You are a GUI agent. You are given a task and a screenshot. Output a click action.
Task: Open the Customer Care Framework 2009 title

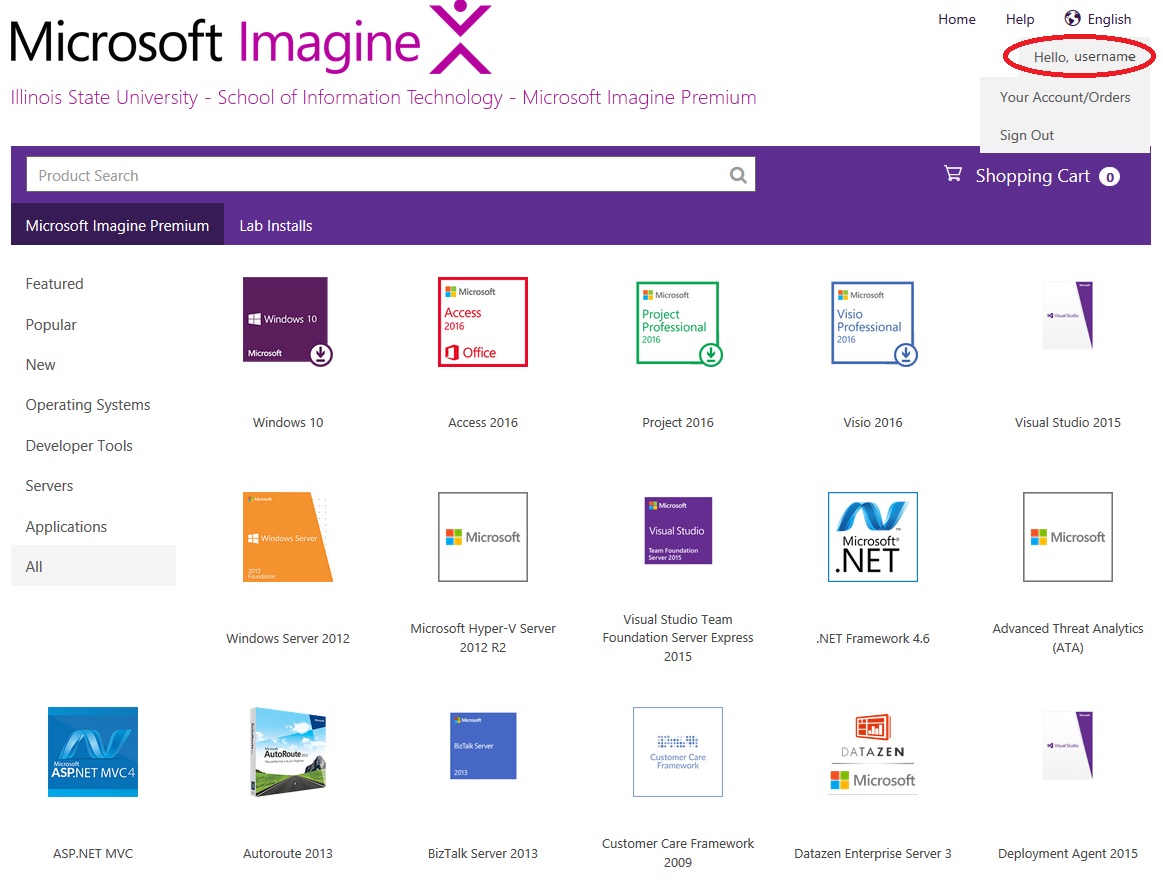pyautogui.click(x=678, y=853)
